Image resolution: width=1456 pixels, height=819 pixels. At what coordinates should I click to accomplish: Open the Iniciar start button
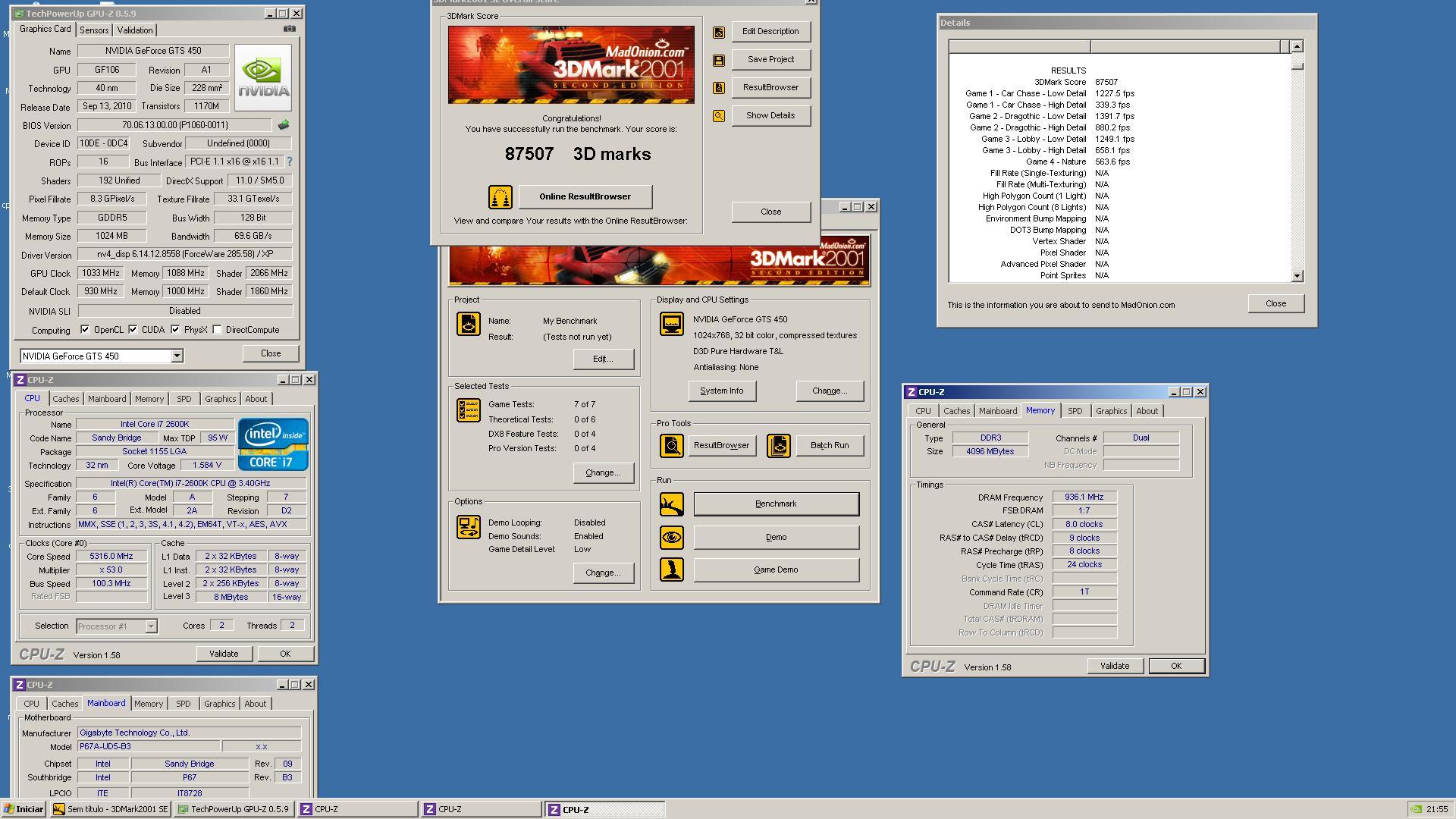24,809
